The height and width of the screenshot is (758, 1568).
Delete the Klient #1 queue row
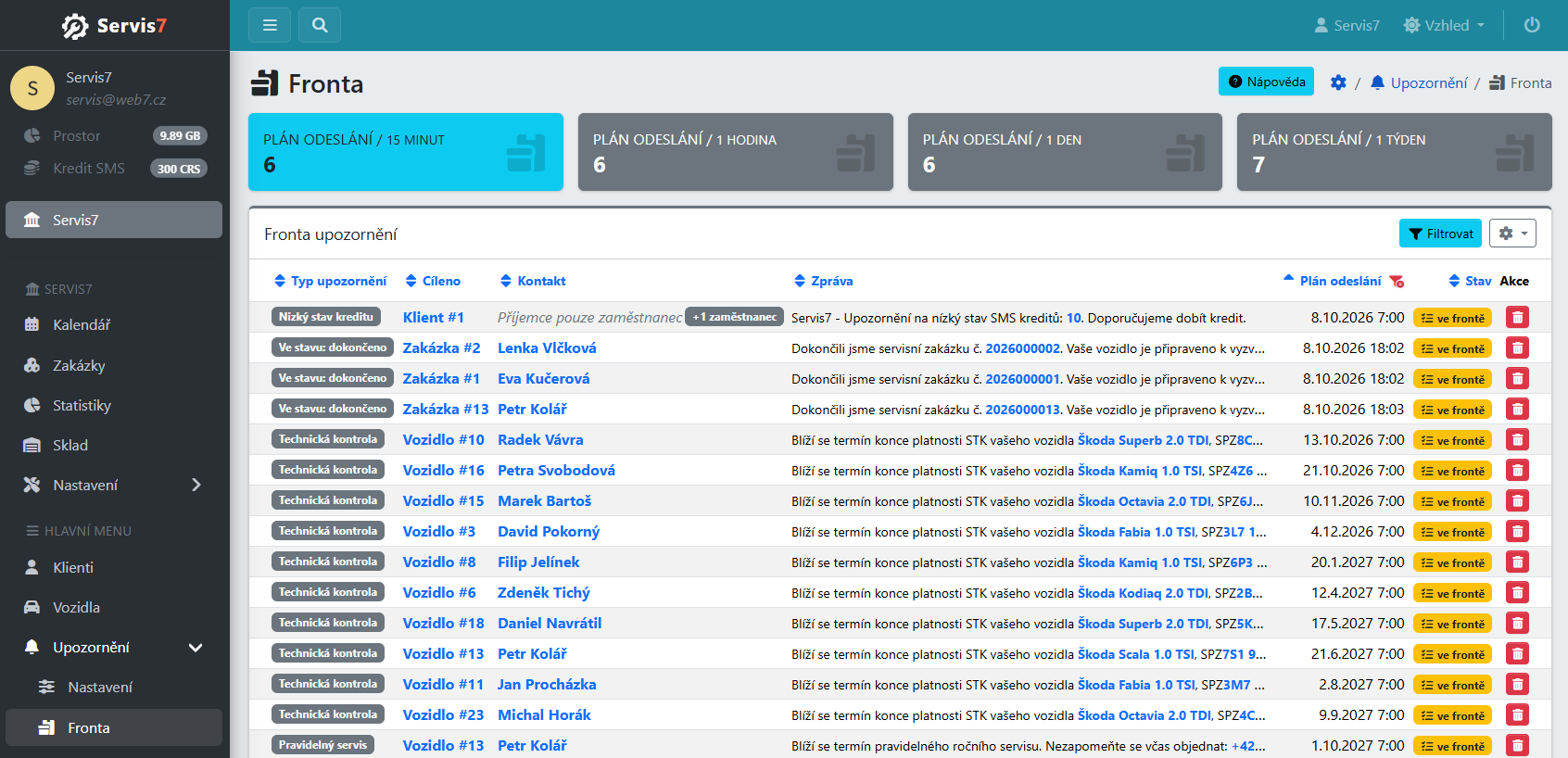coord(1517,318)
